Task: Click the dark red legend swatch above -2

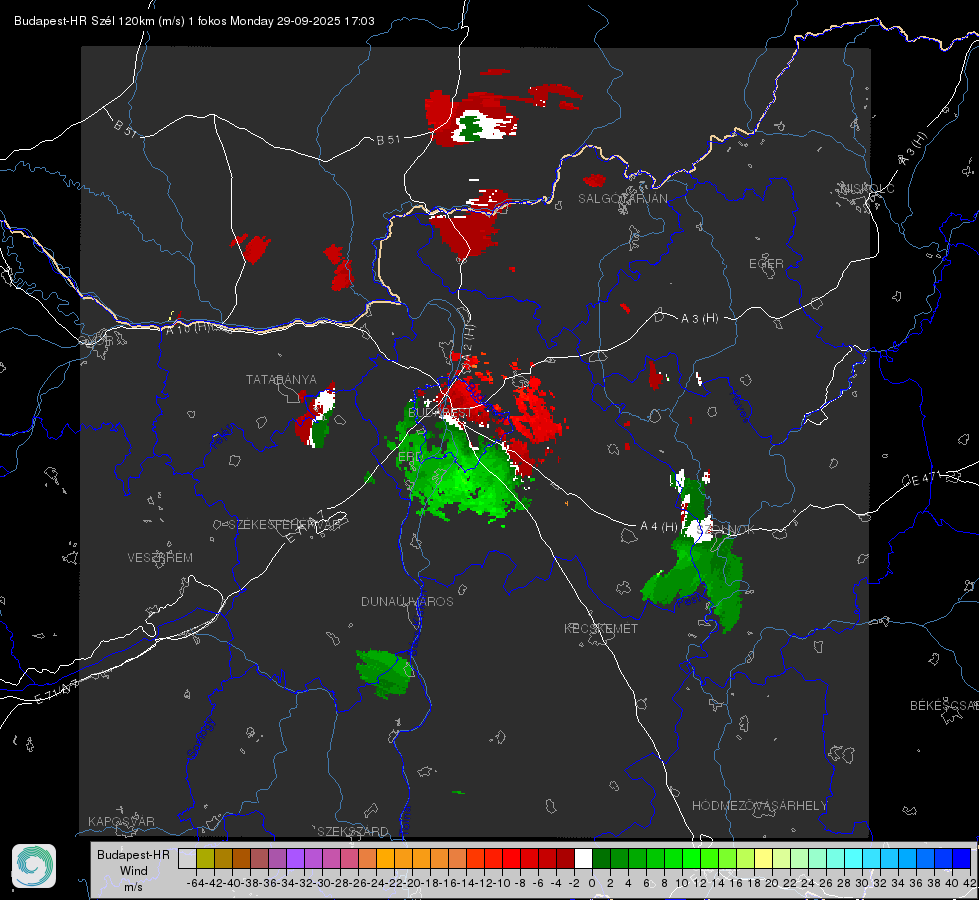Action: tap(565, 858)
